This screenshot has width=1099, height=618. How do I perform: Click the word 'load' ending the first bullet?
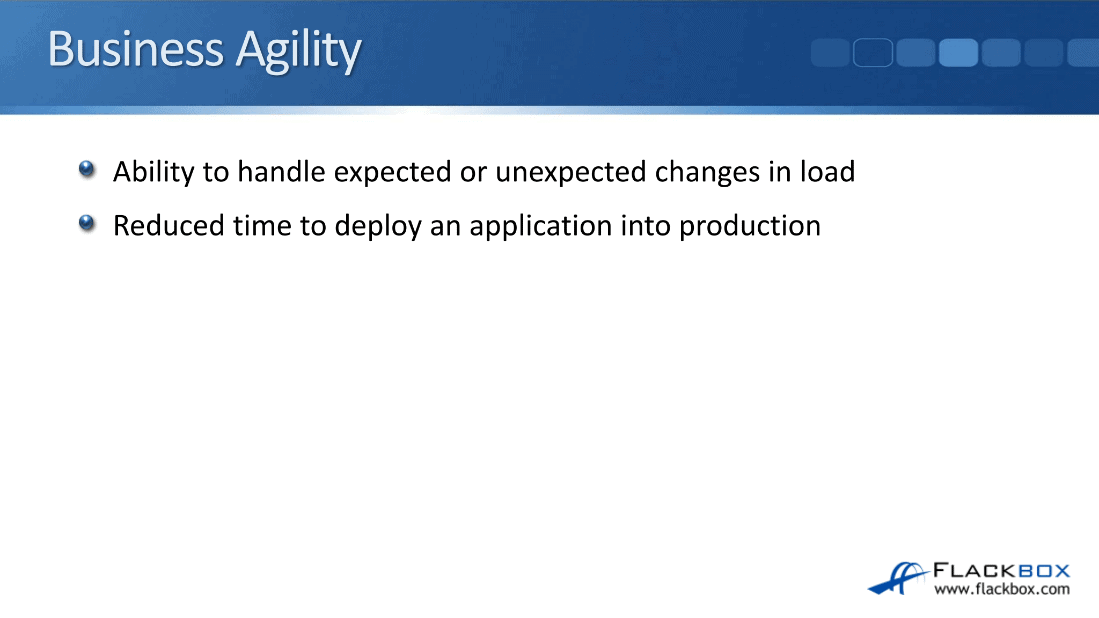tap(827, 172)
